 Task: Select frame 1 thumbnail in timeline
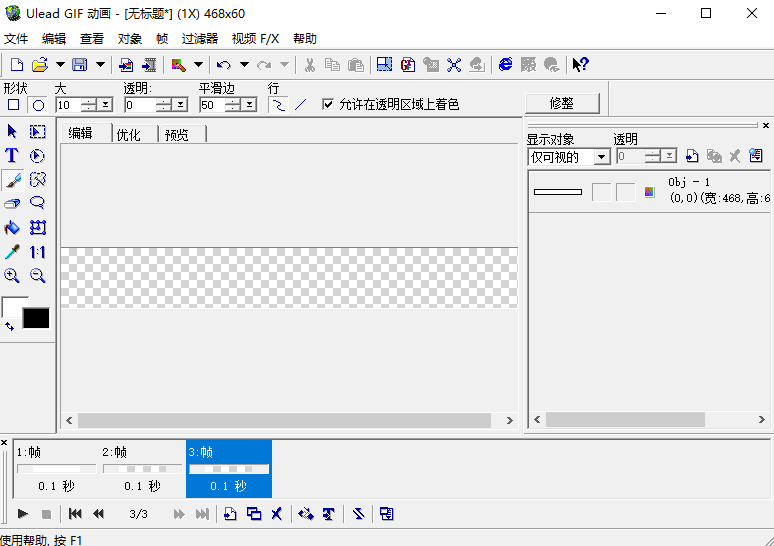click(x=56, y=468)
